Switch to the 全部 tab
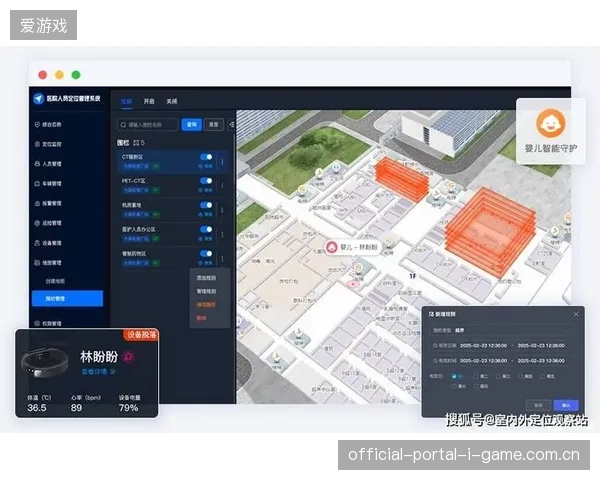The height and width of the screenshot is (480, 600). pyautogui.click(x=126, y=101)
